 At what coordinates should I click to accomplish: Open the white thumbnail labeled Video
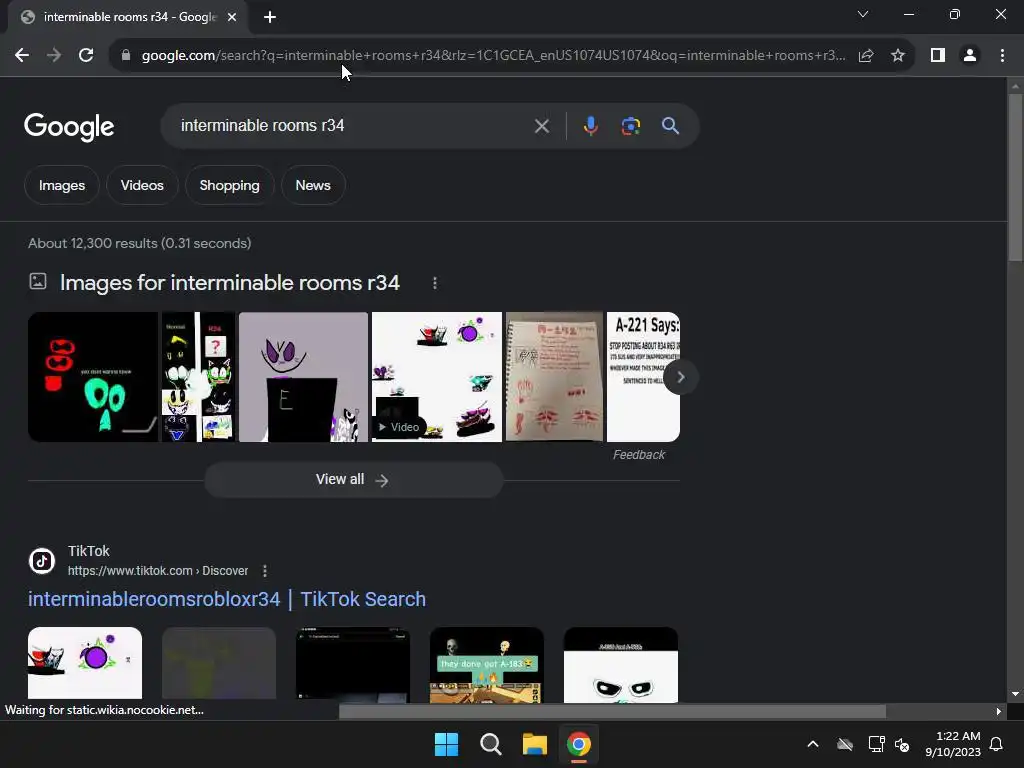[436, 377]
